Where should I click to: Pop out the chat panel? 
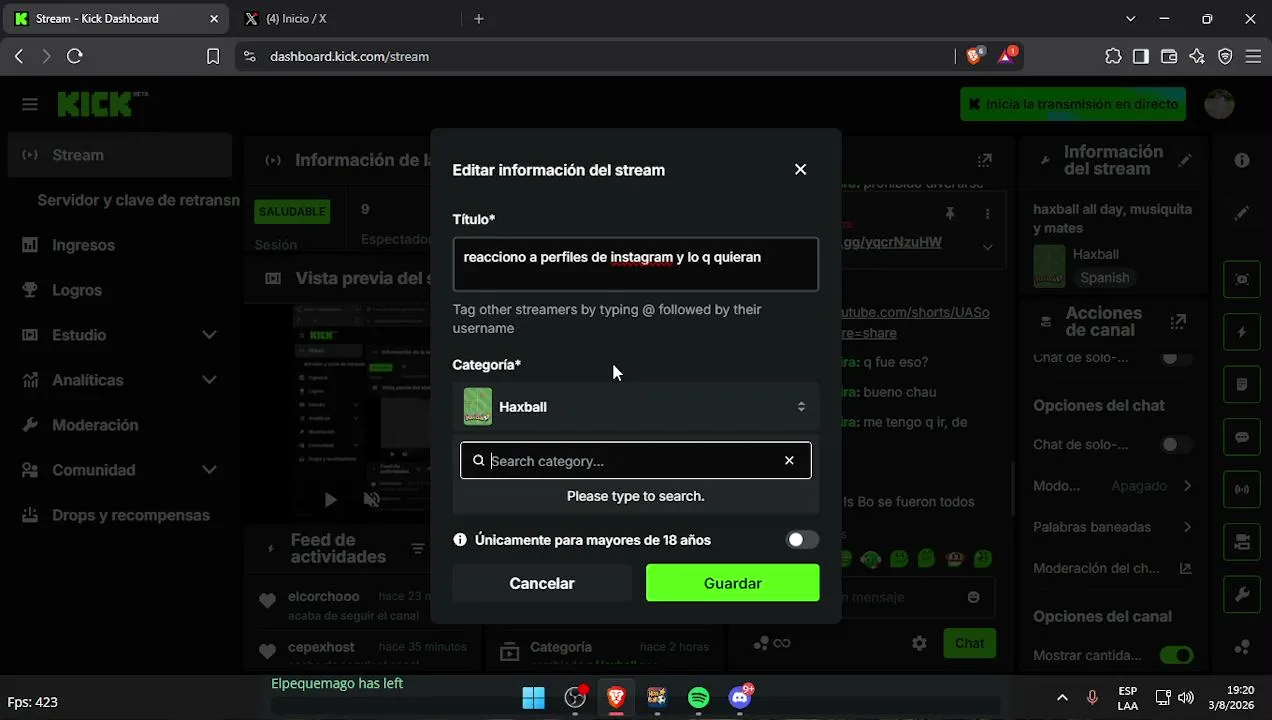[x=985, y=160]
